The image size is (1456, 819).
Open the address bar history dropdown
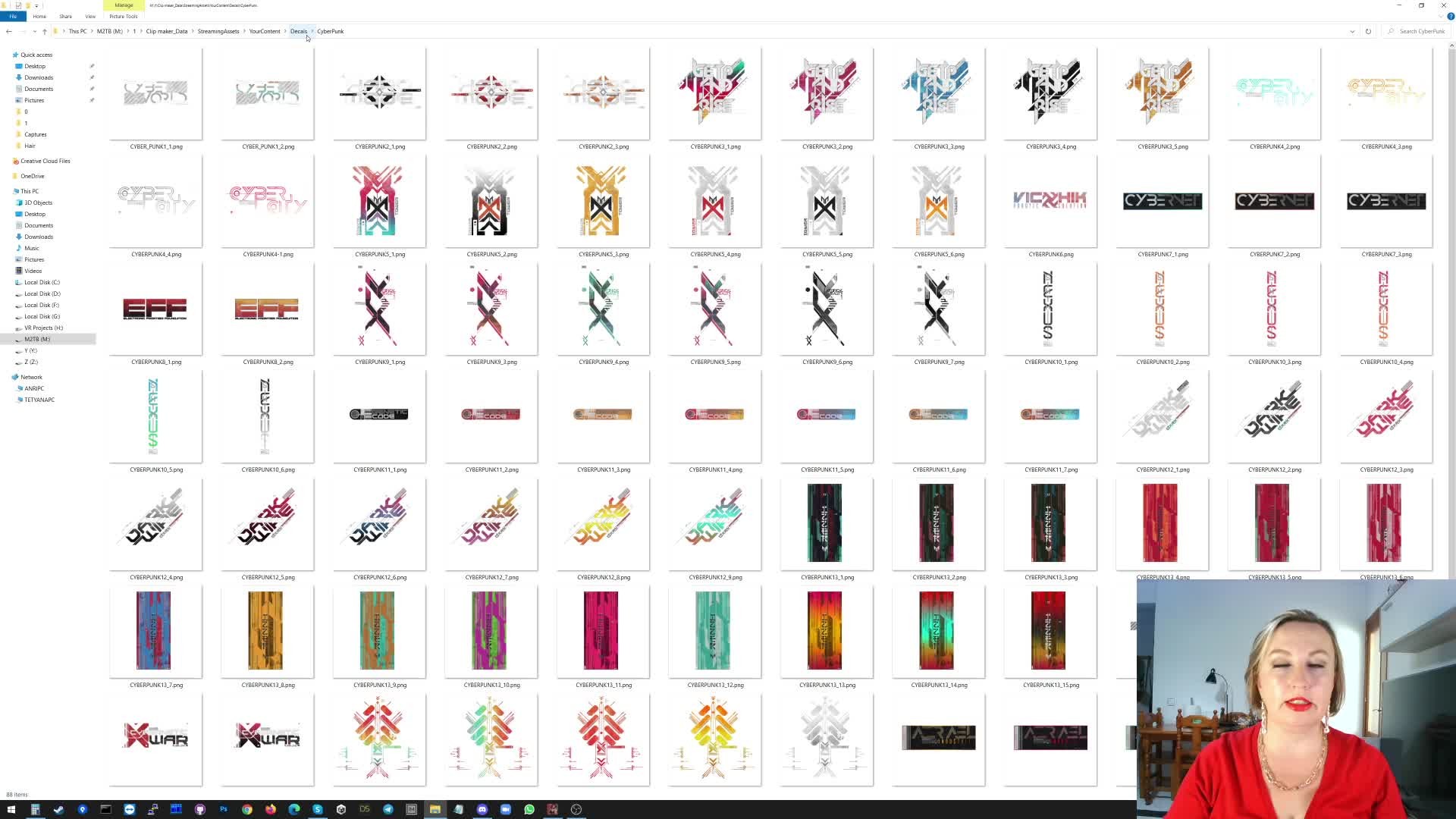(1352, 31)
